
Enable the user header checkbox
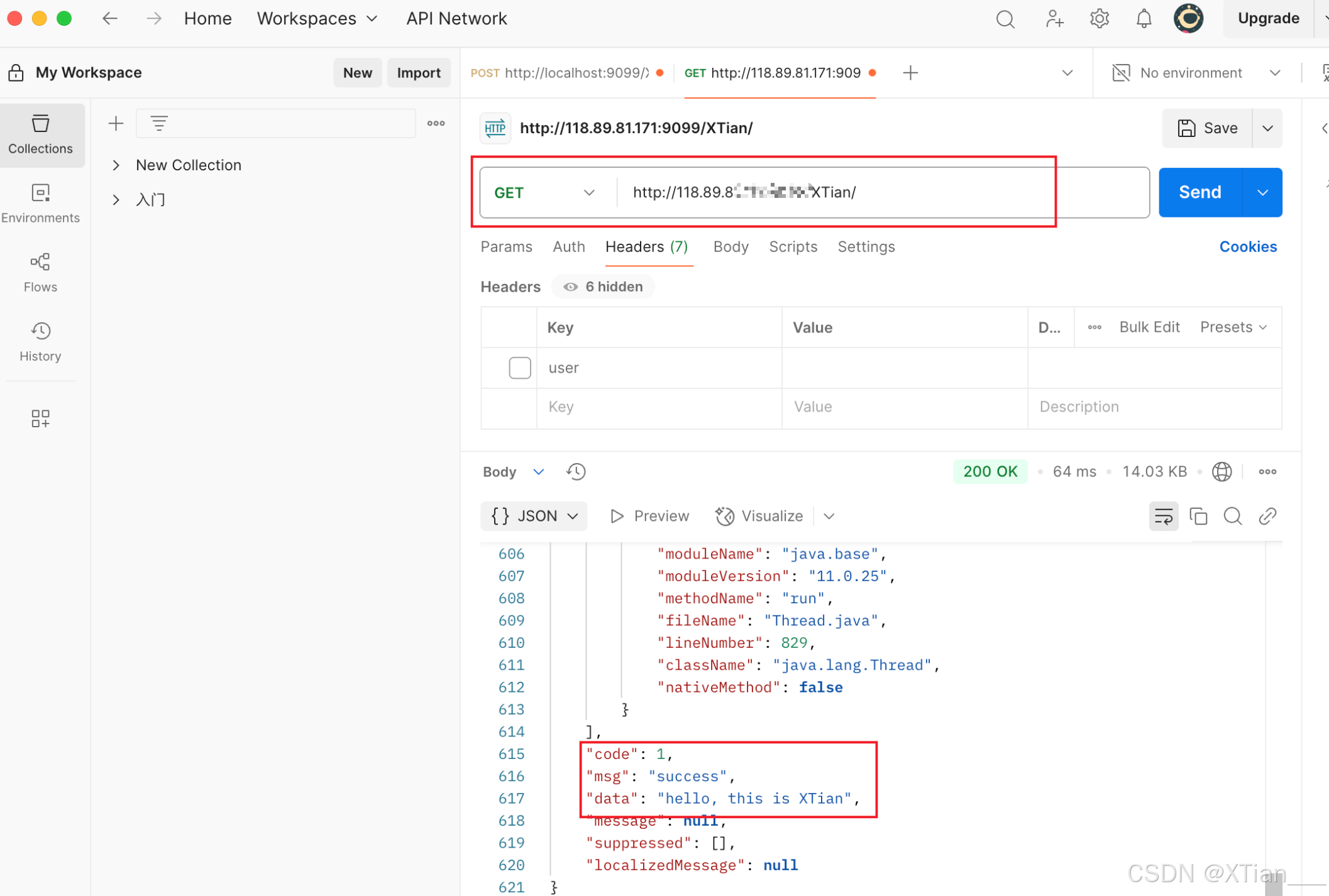519,368
